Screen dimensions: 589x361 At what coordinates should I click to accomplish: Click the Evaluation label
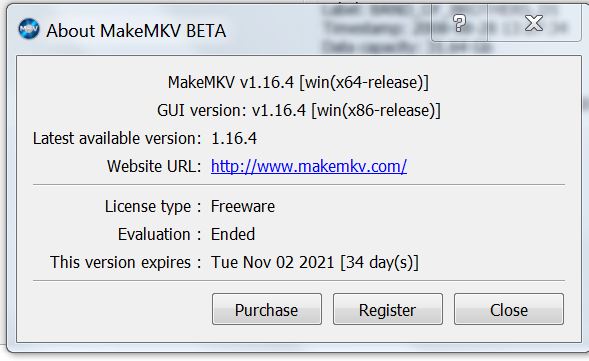tap(159, 234)
